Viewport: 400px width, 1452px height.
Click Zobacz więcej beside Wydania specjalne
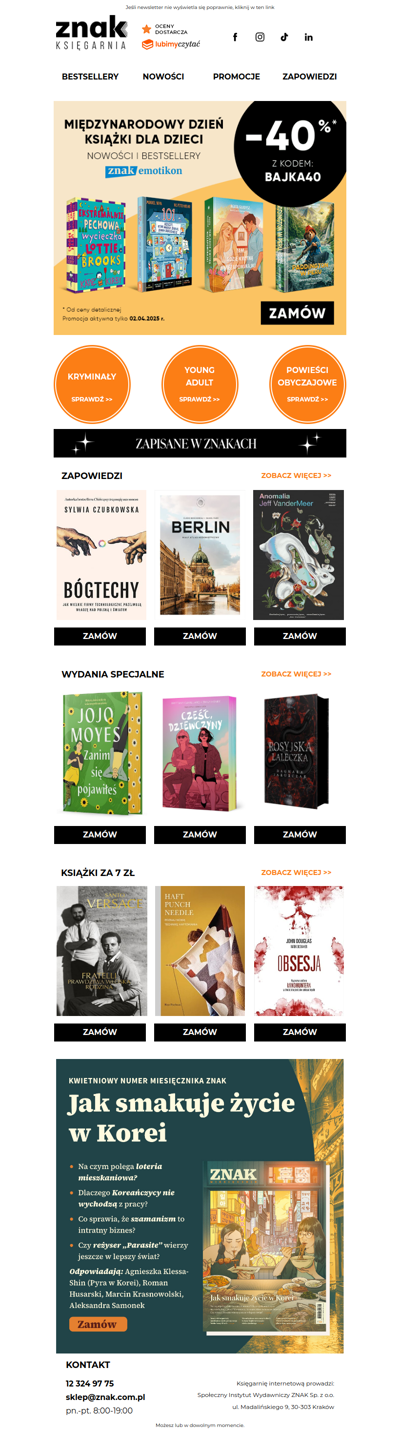point(296,674)
